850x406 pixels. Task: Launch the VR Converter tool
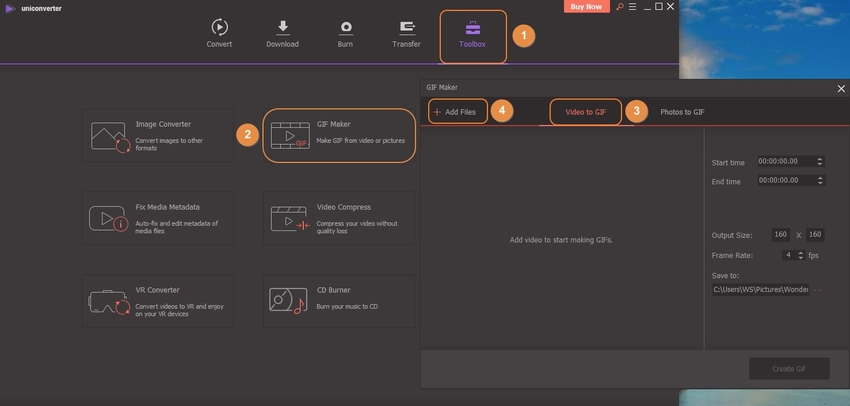[158, 300]
